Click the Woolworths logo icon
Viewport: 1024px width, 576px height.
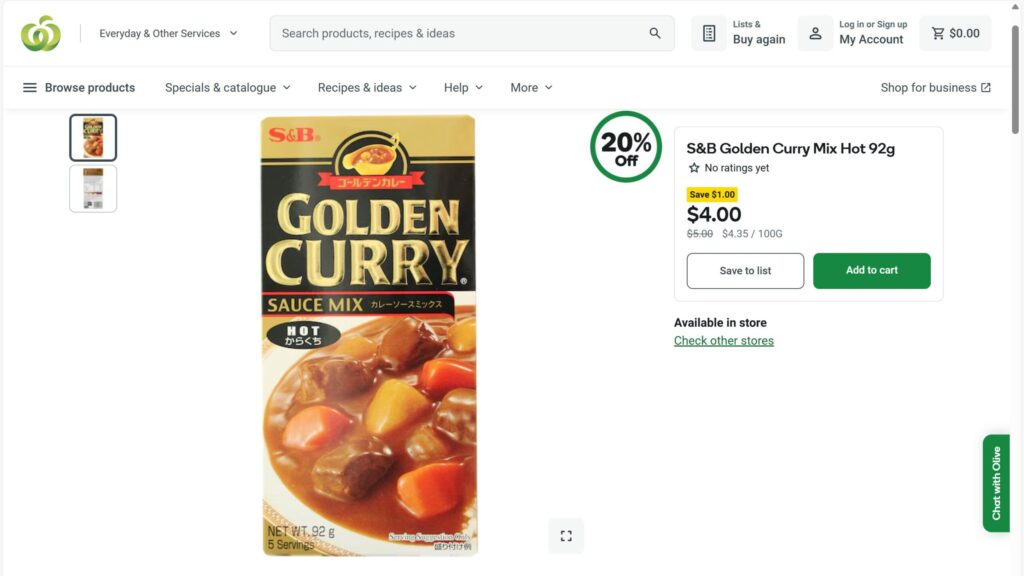pyautogui.click(x=41, y=33)
